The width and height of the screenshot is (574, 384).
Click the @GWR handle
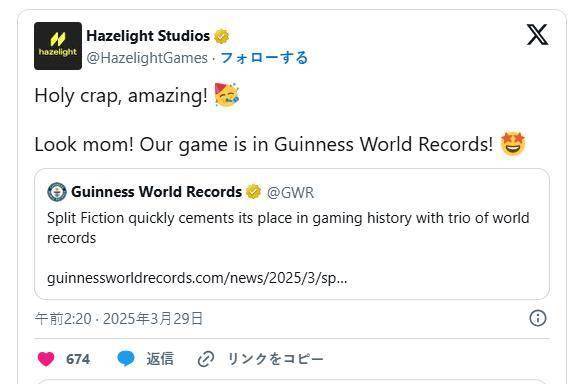290,193
